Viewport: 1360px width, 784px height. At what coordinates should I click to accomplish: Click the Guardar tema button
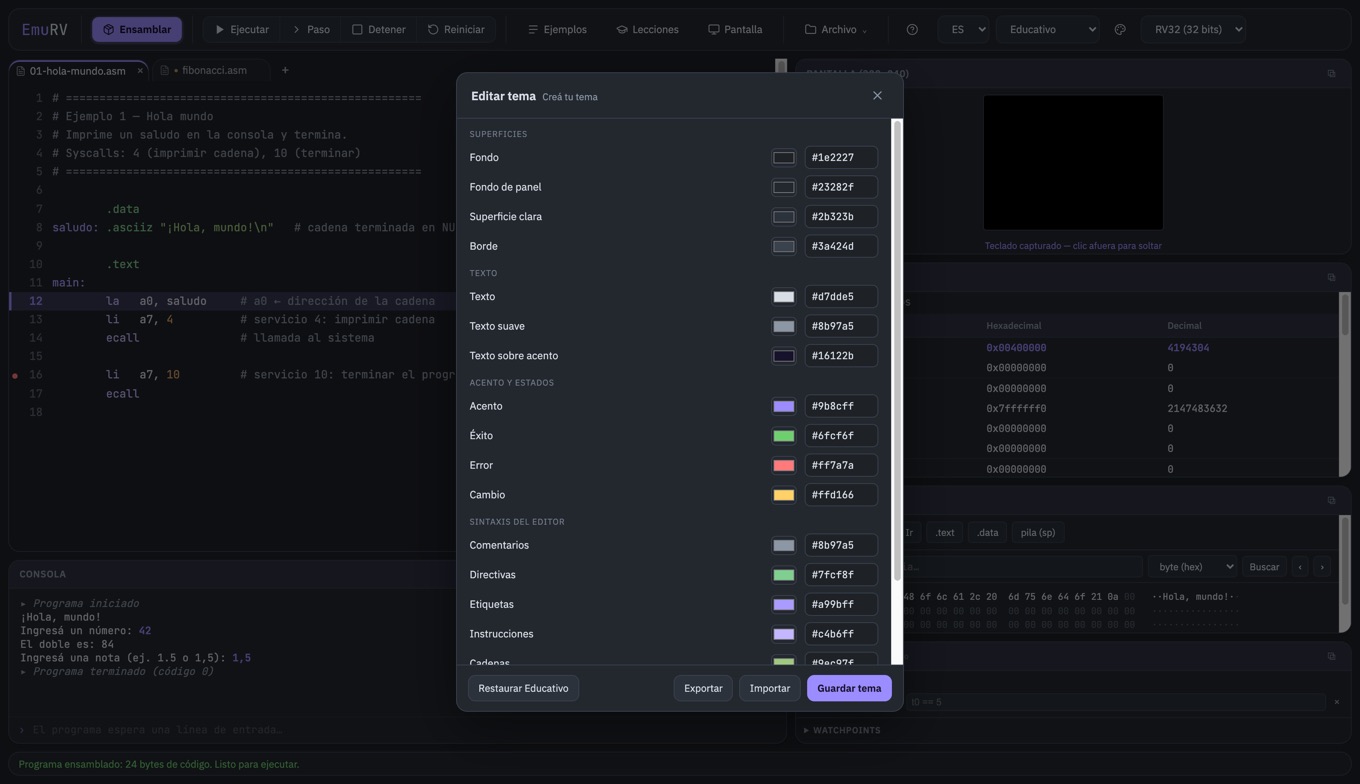point(849,688)
